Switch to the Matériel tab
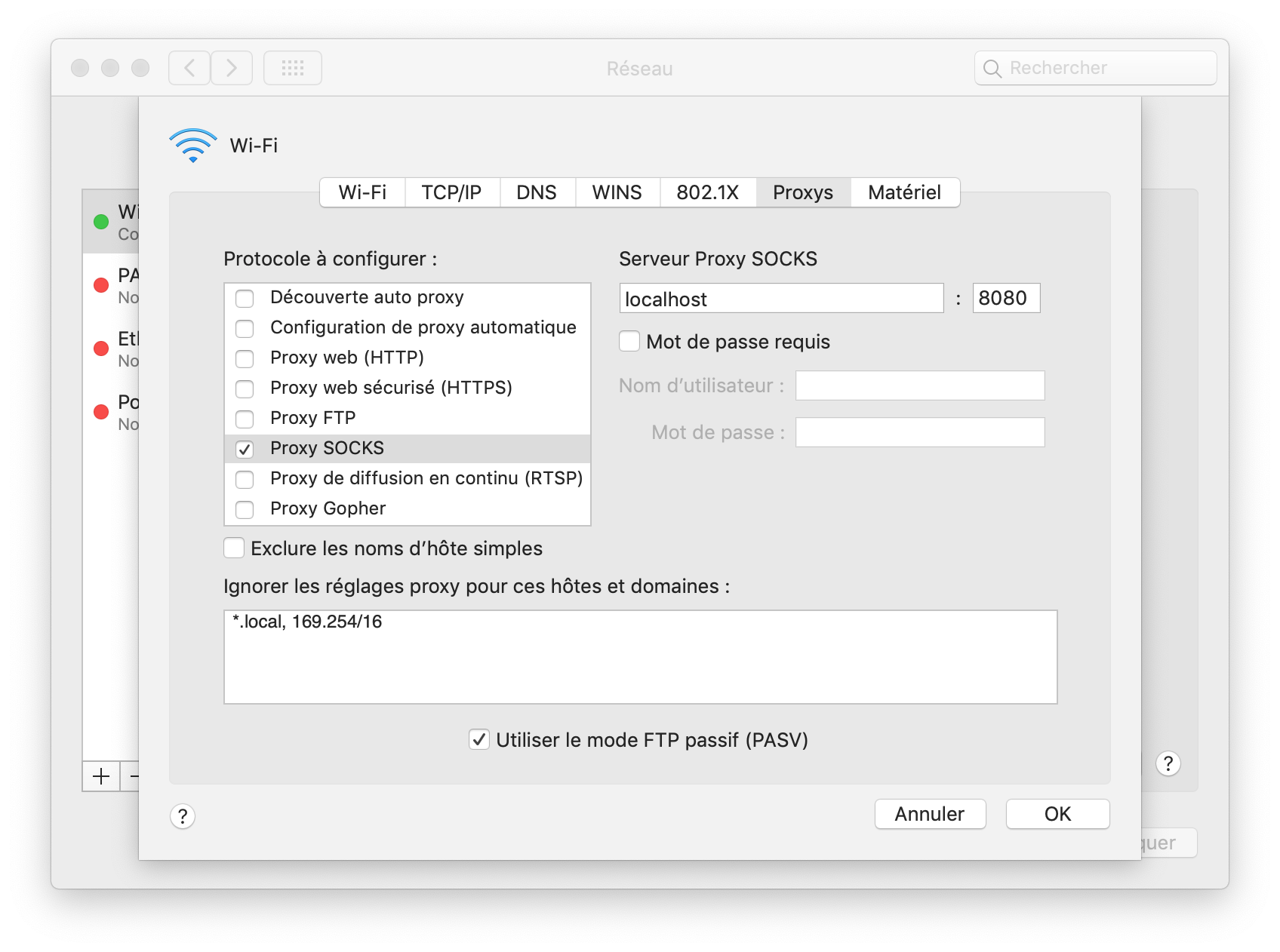The image size is (1280, 952). [905, 192]
